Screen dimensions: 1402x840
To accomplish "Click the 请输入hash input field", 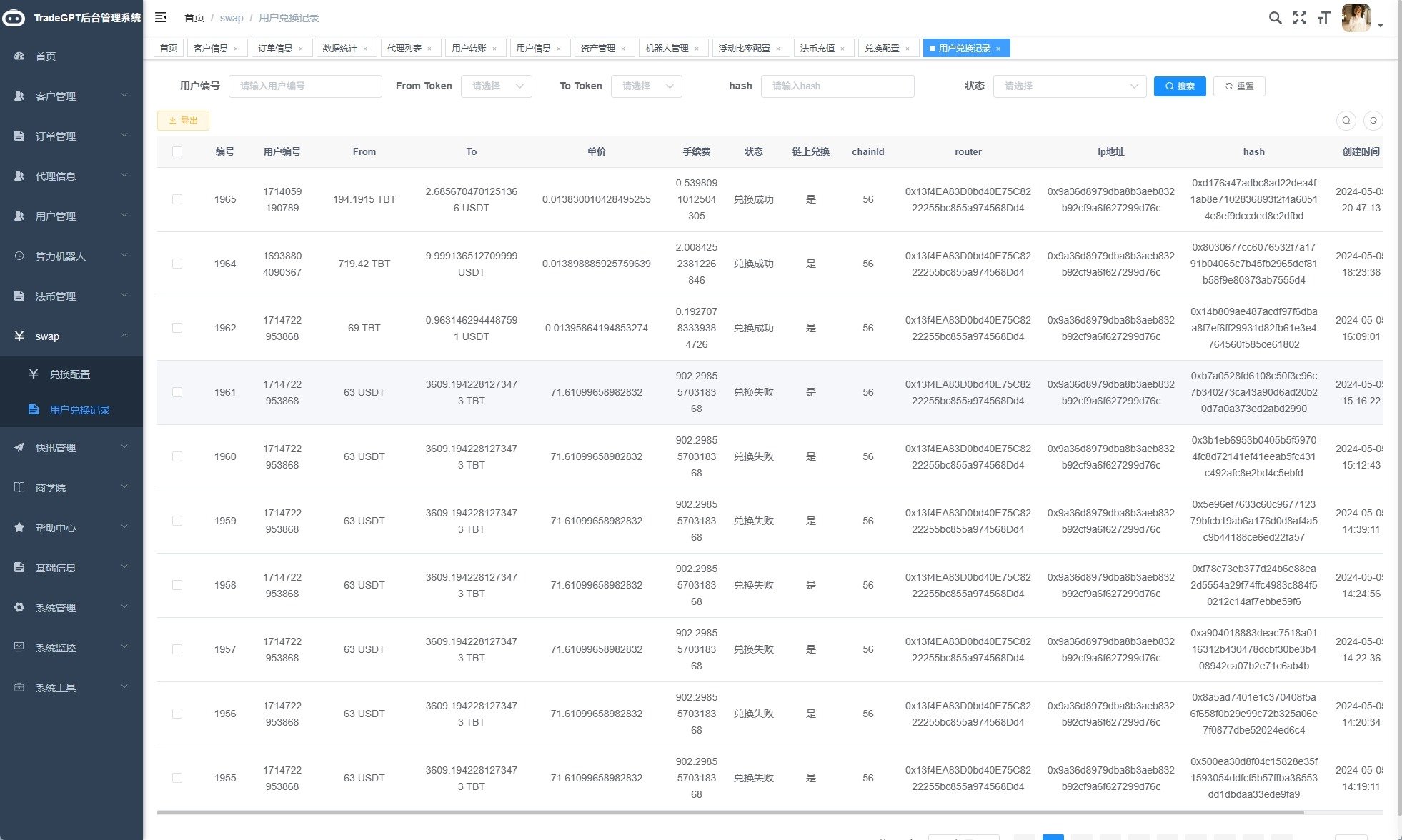I will point(837,86).
